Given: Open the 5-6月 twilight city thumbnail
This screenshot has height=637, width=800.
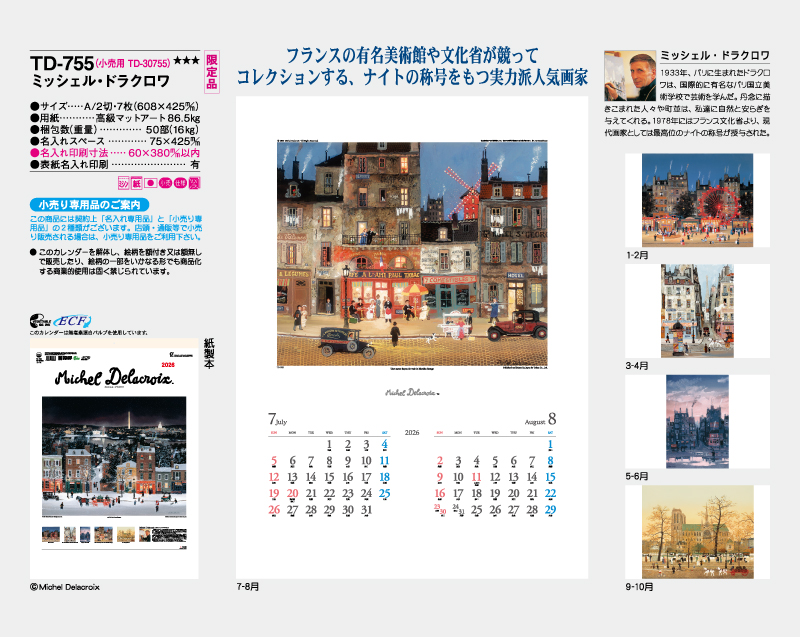Looking at the screenshot, I should point(697,421).
